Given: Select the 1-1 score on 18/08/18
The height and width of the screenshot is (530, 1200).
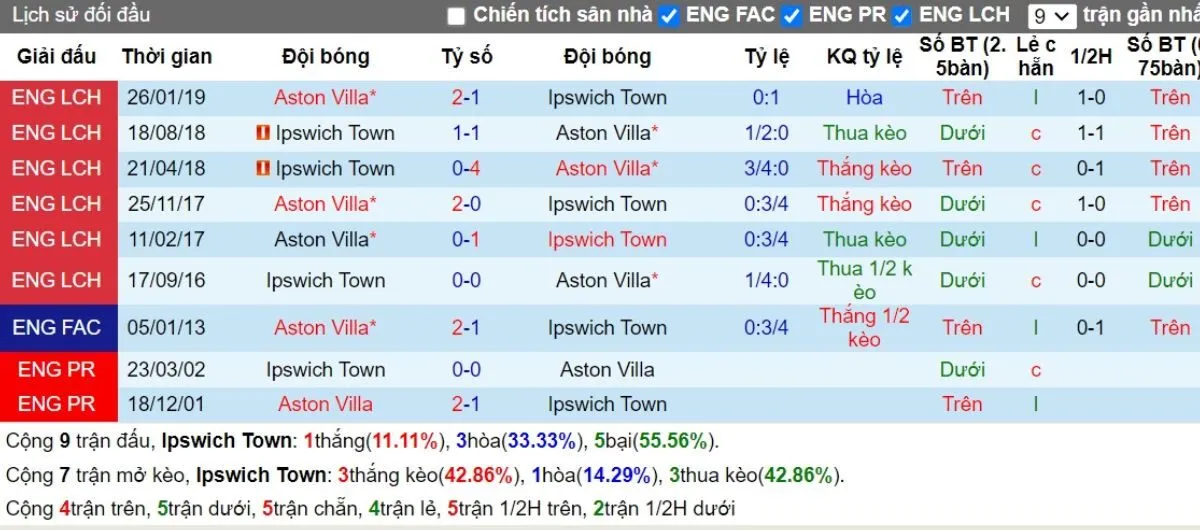Looking at the screenshot, I should [x=466, y=133].
